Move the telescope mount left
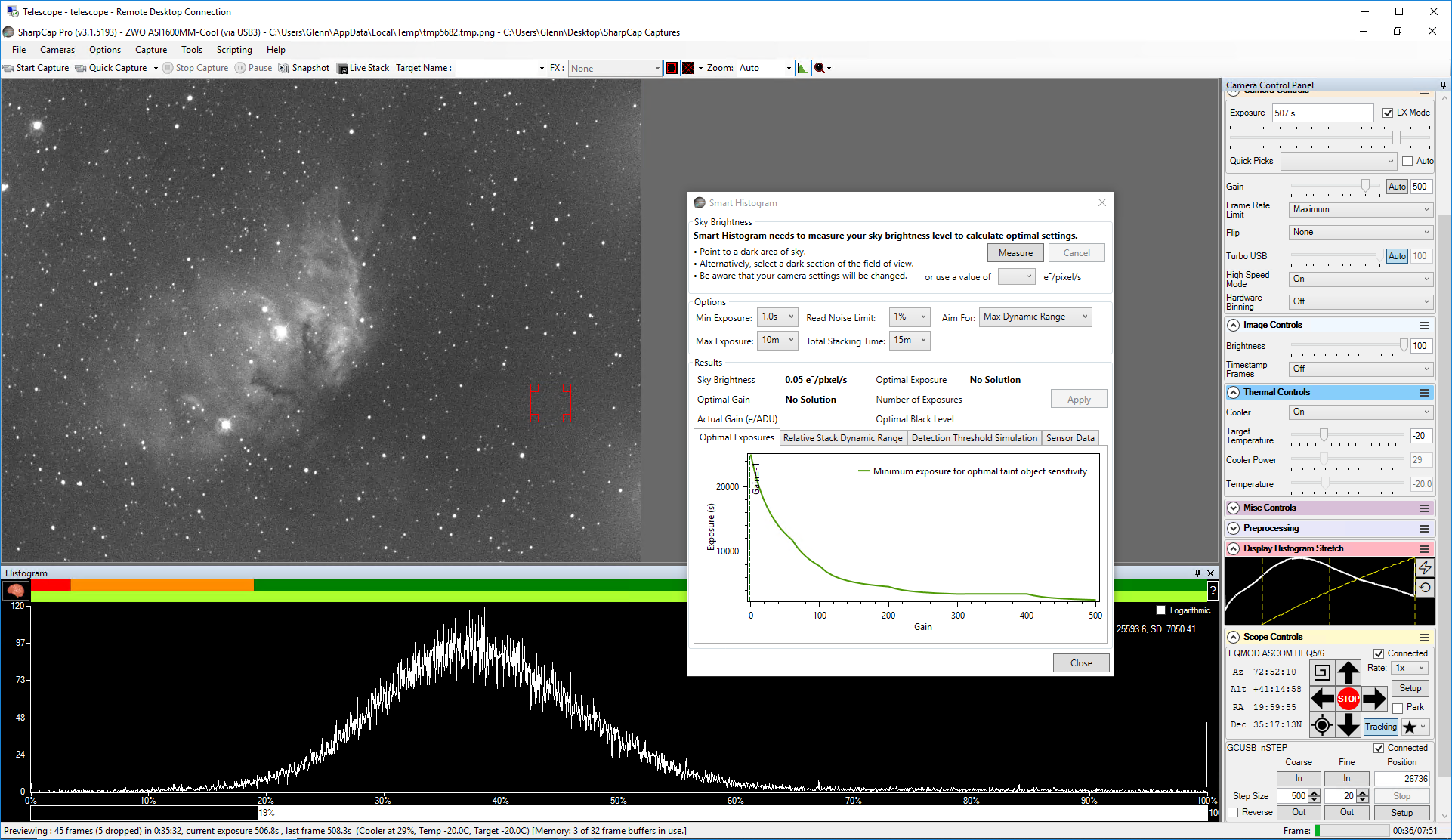Screen dimensions: 1452x840 pyautogui.click(x=1322, y=699)
